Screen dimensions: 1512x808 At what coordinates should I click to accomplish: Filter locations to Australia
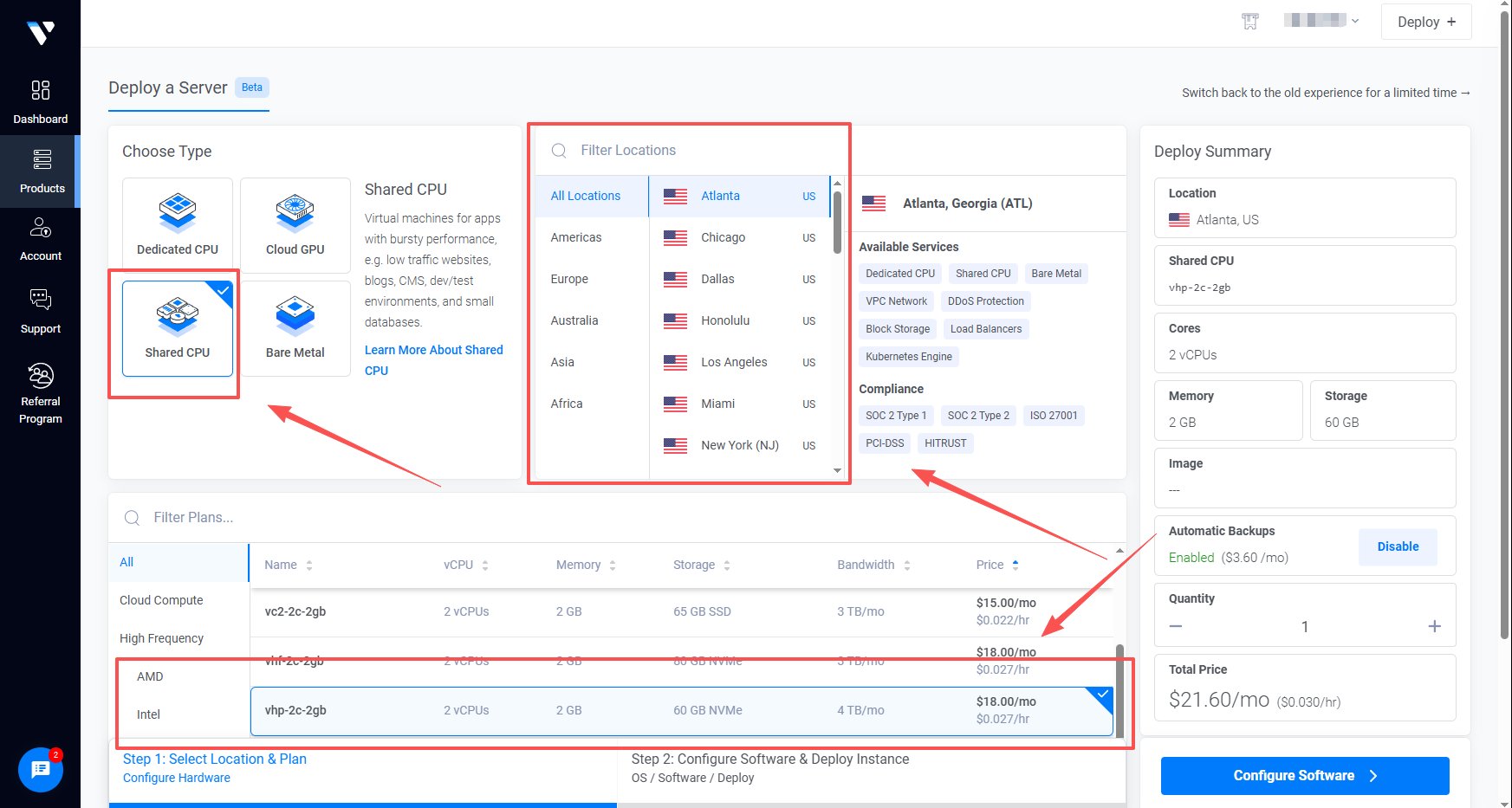(592, 320)
